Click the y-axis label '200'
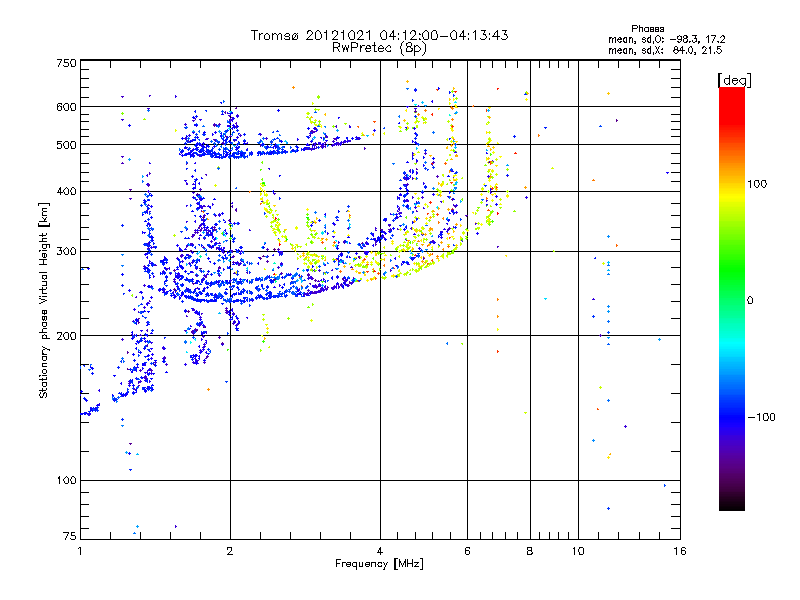800x600 pixels. coord(66,336)
